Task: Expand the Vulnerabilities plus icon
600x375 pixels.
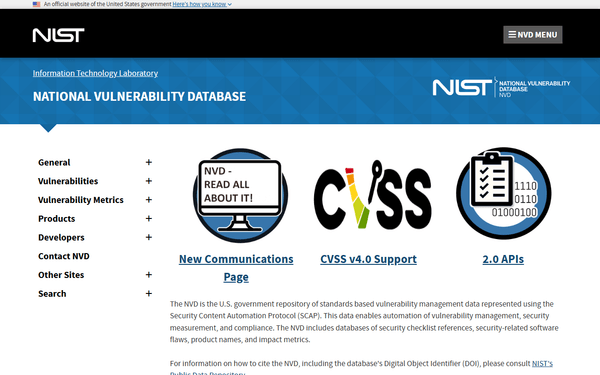Action: tap(149, 181)
